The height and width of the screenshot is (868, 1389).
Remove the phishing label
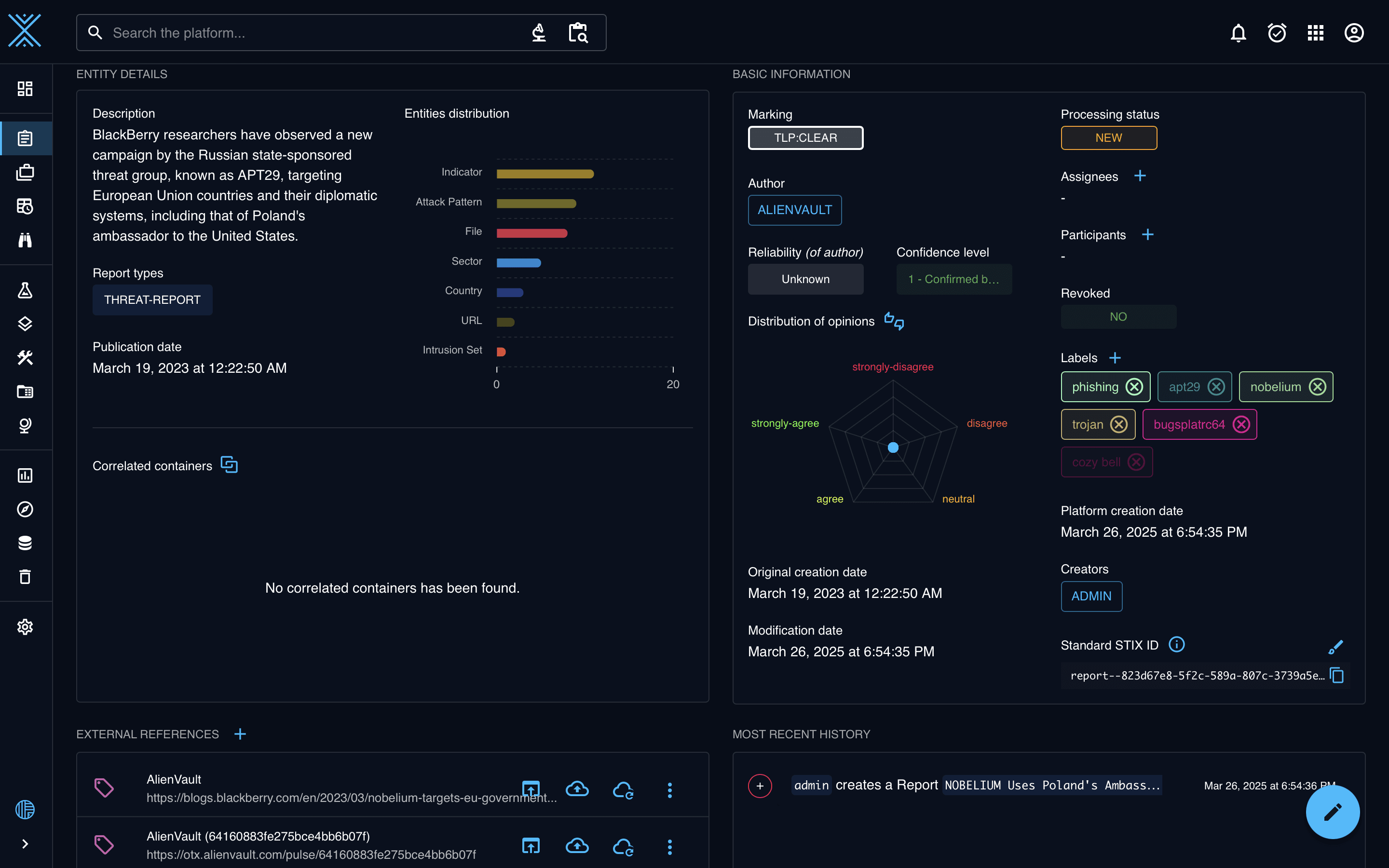1134,387
